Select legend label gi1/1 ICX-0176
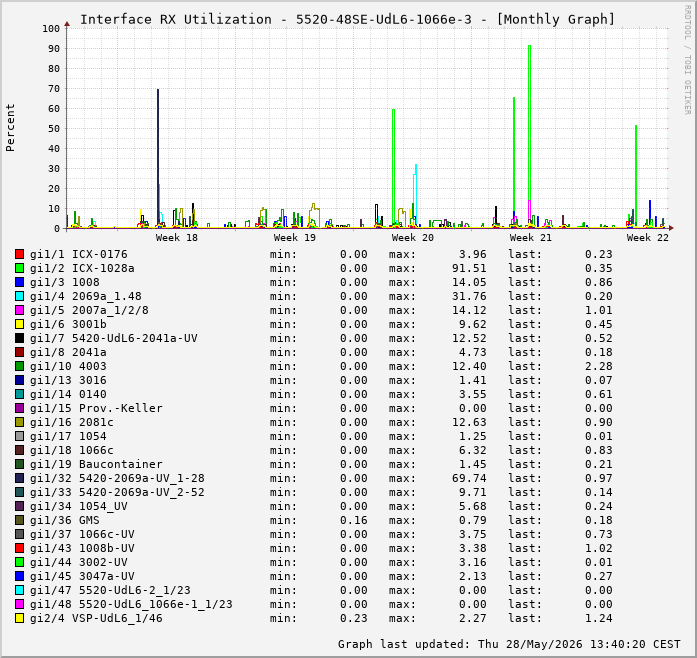Screen dimensions: 697x658 coord(79,254)
